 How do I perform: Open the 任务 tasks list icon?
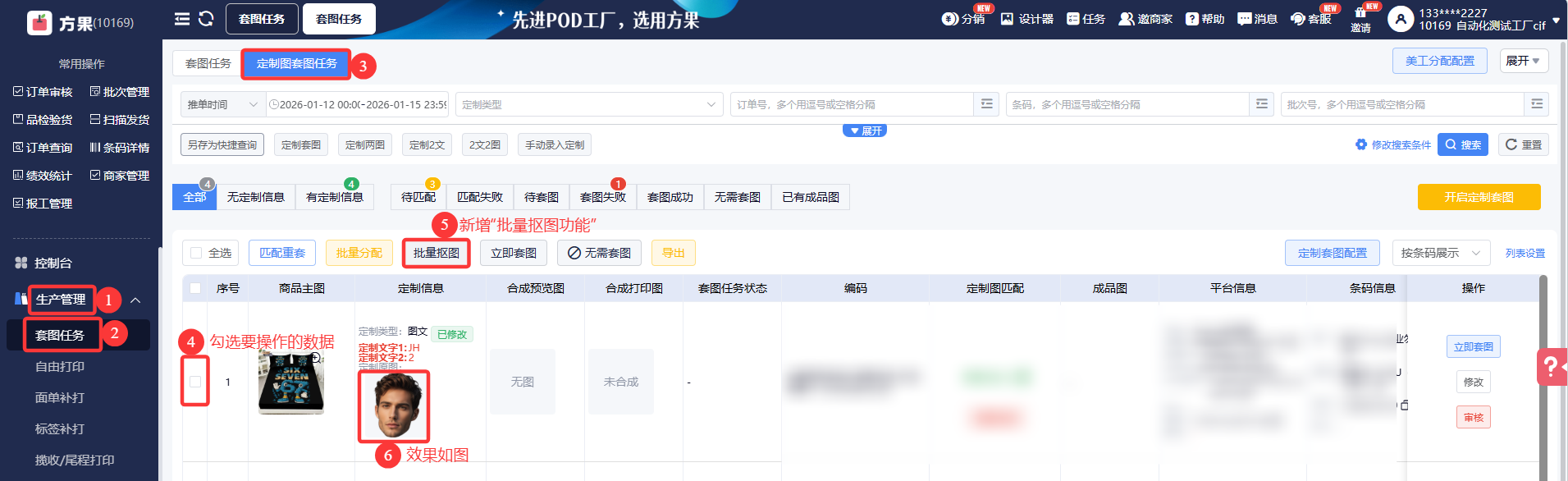tap(1086, 19)
